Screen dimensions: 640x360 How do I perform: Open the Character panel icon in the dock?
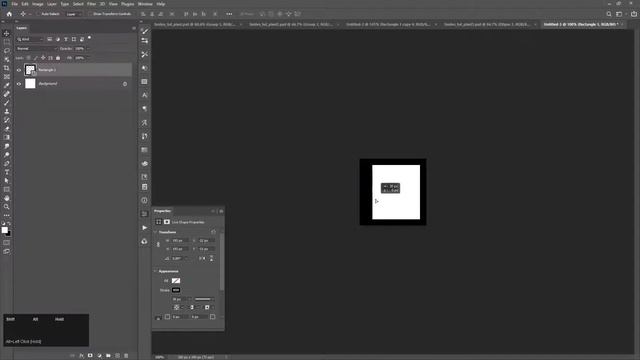pos(144,95)
